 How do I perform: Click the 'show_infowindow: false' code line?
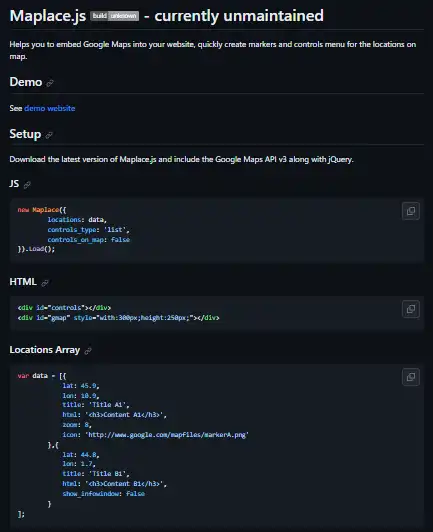tap(103, 494)
